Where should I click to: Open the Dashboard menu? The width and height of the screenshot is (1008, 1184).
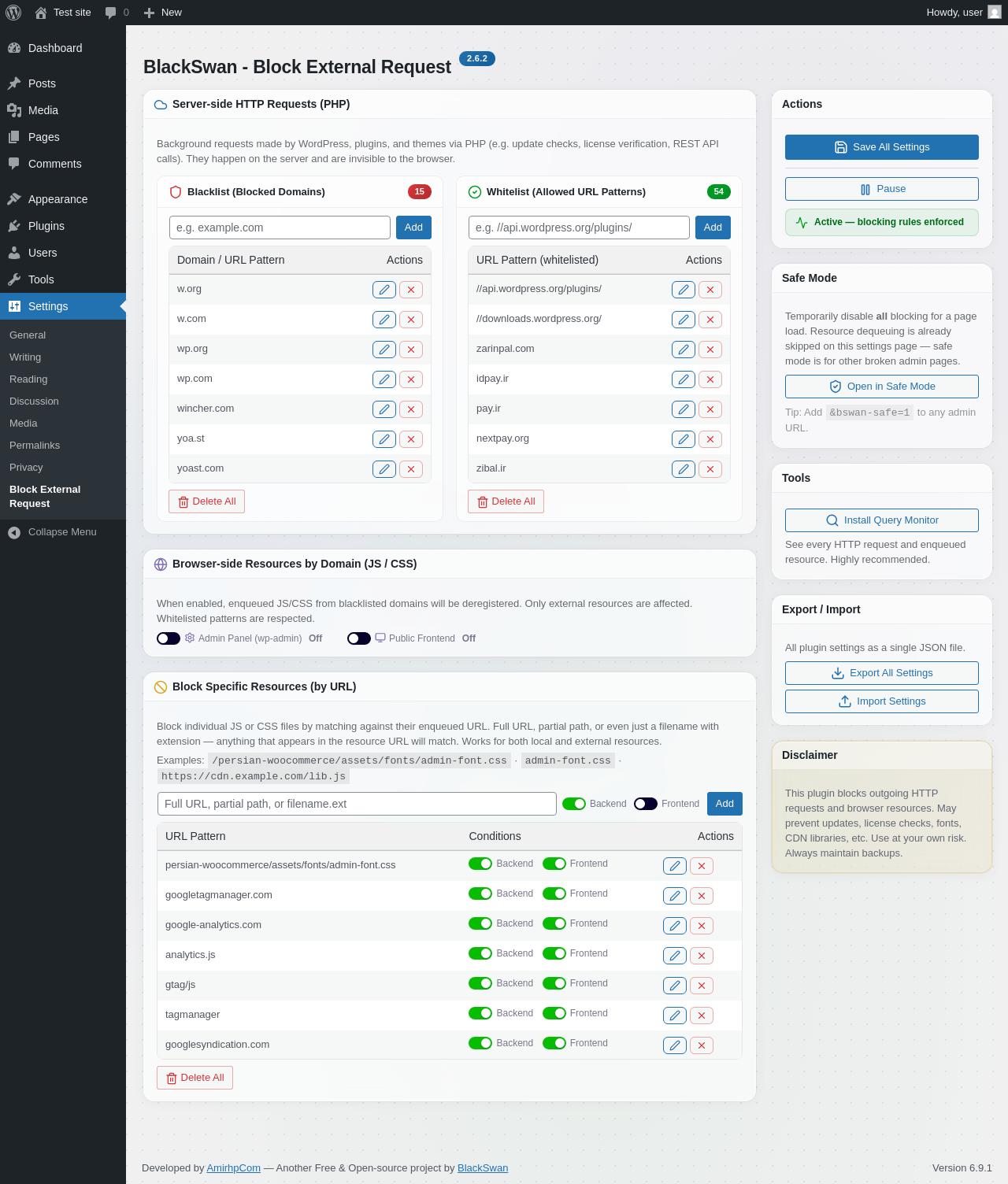(x=63, y=48)
